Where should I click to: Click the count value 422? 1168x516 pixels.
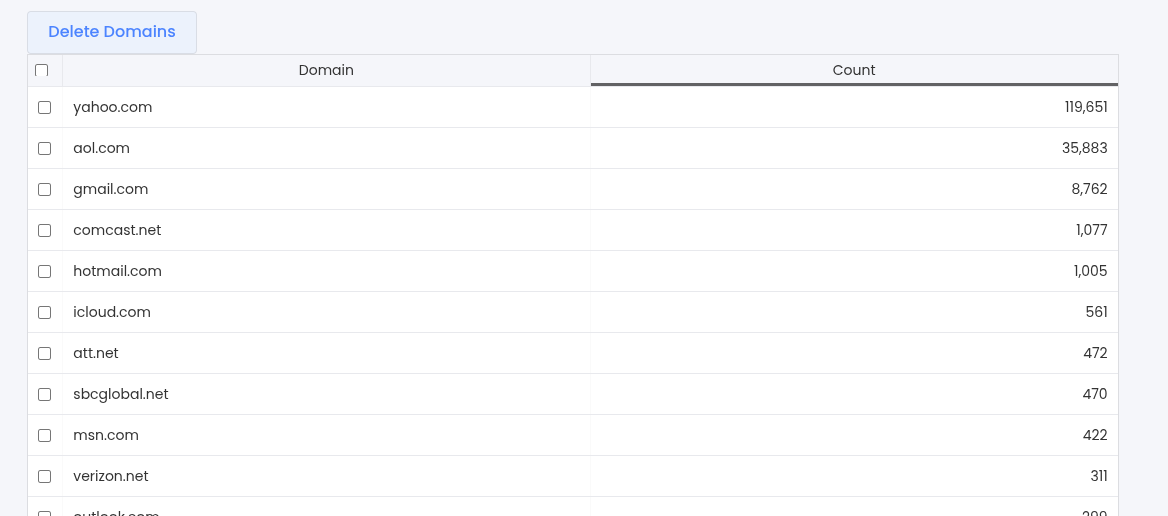(x=1095, y=435)
